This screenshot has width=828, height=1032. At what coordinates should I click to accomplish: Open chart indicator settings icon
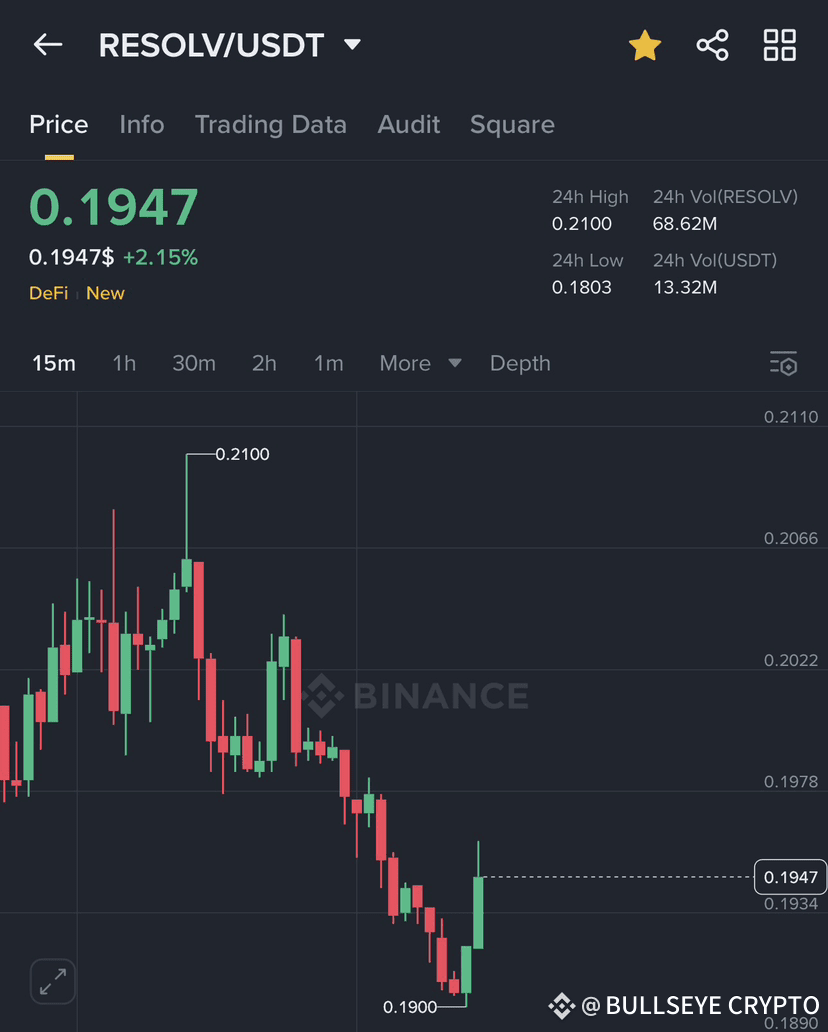(x=783, y=363)
